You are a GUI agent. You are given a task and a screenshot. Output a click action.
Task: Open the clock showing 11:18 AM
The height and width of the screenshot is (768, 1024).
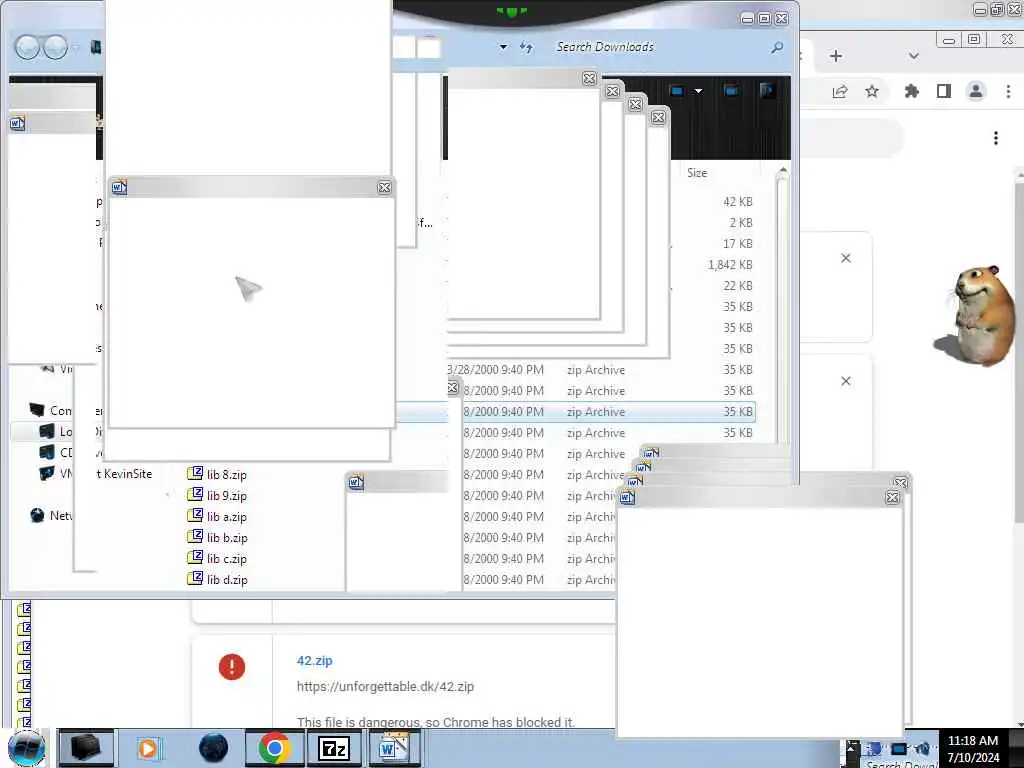click(x=973, y=748)
